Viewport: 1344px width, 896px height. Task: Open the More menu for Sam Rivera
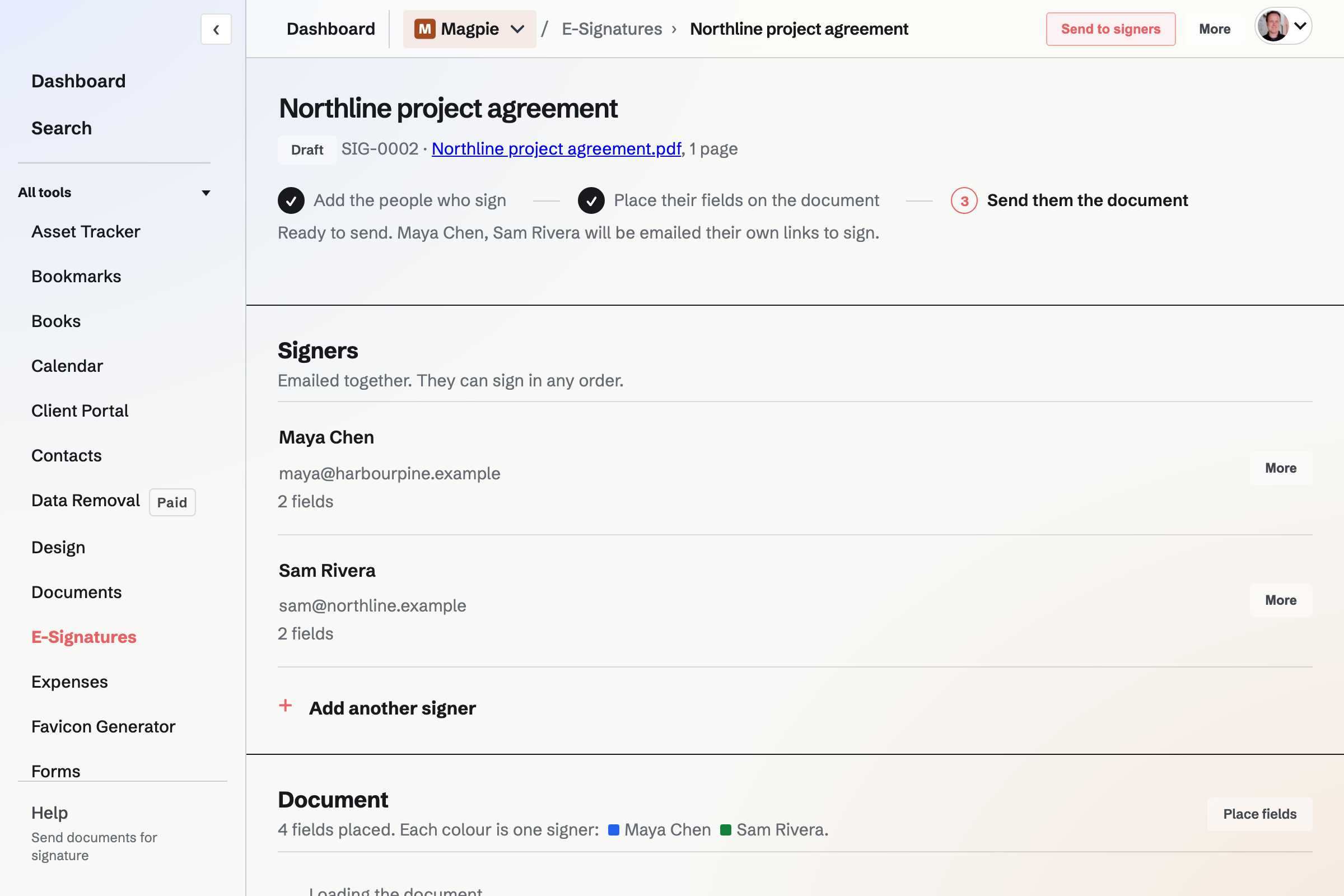(1281, 600)
